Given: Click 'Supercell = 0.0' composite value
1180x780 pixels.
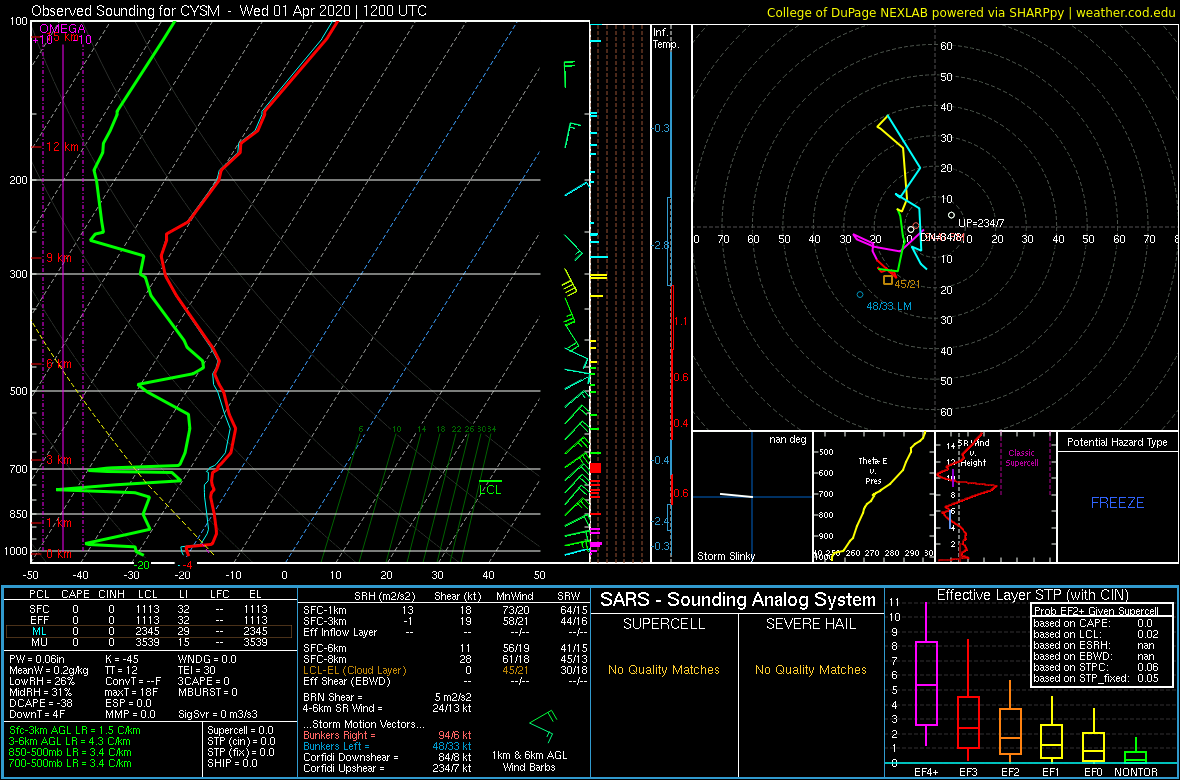Looking at the screenshot, I should coord(241,730).
